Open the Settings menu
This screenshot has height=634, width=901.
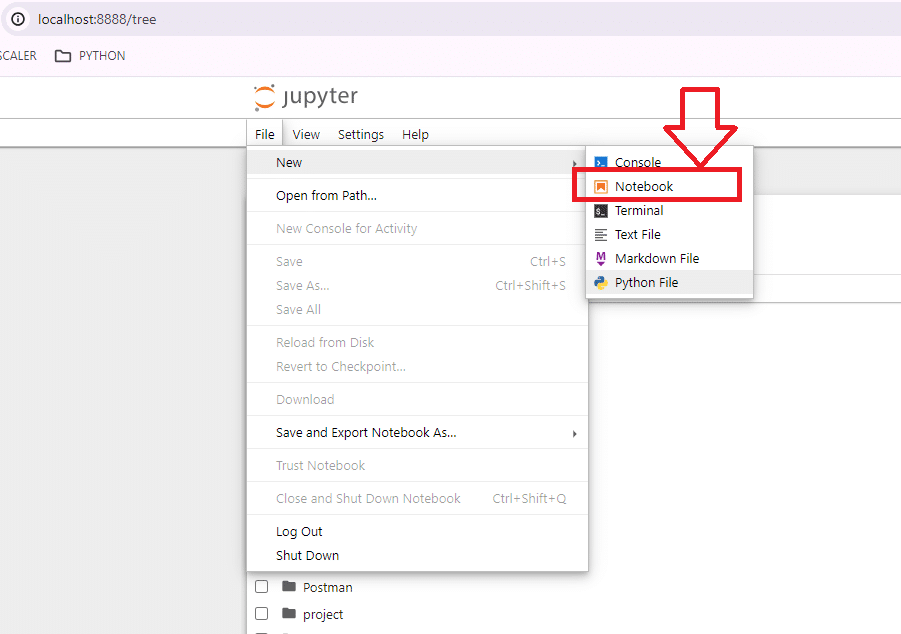click(x=361, y=135)
